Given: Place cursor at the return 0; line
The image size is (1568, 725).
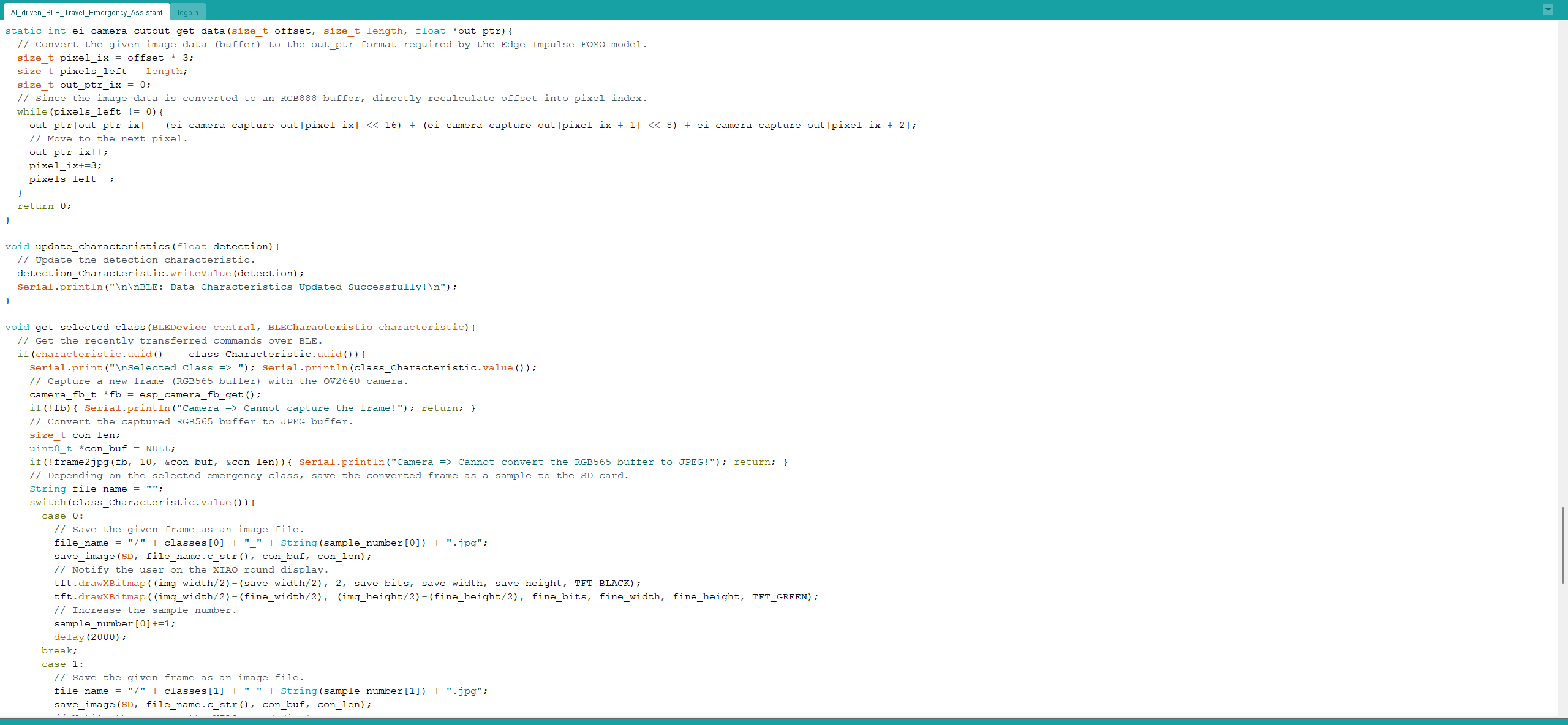Looking at the screenshot, I should (x=43, y=206).
